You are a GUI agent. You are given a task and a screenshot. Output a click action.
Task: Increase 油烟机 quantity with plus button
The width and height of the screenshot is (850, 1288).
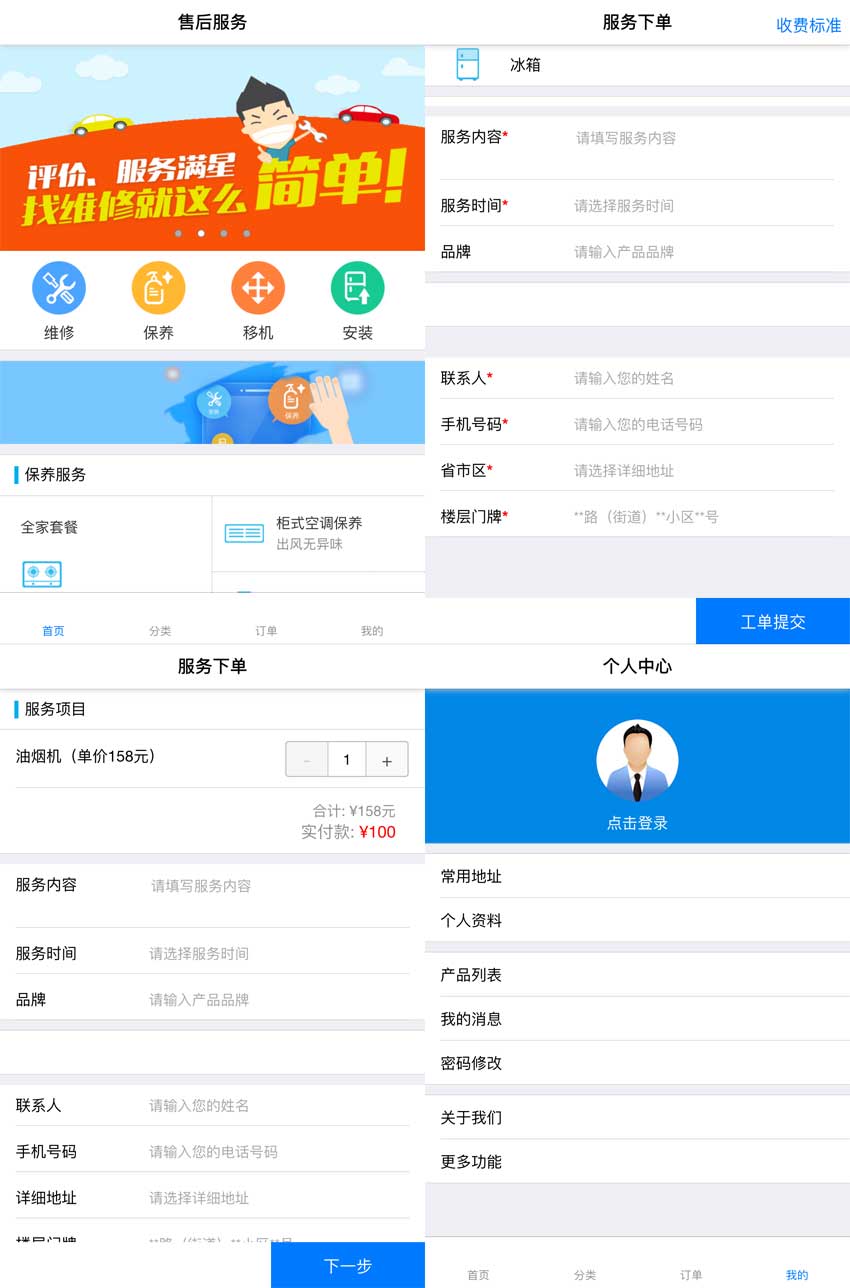tap(387, 761)
